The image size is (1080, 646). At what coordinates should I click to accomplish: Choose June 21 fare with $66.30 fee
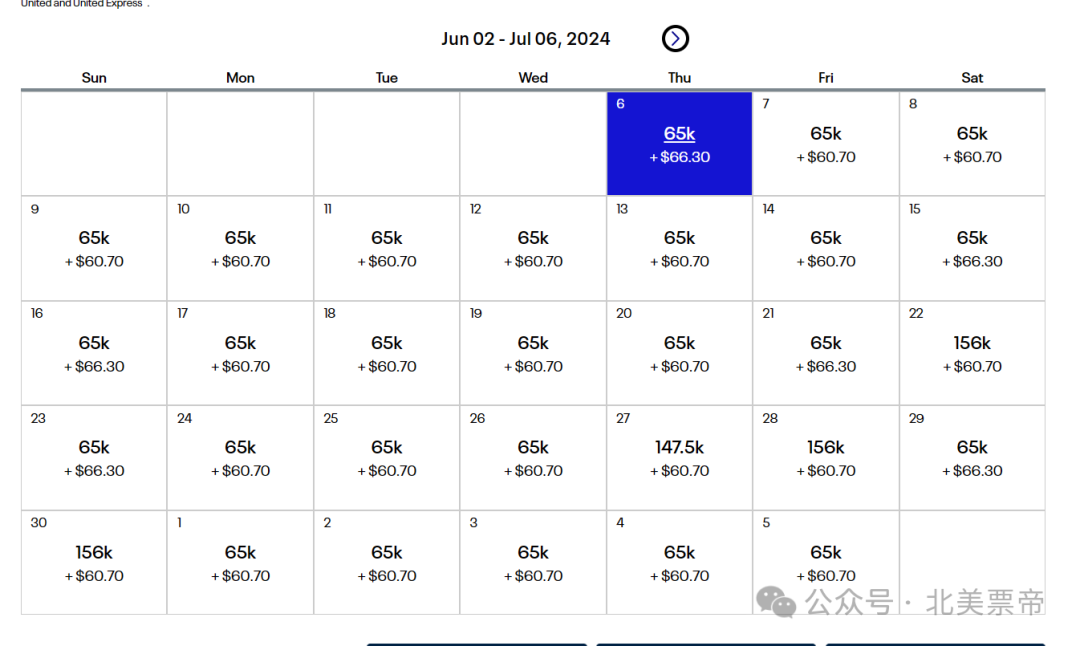(x=826, y=353)
